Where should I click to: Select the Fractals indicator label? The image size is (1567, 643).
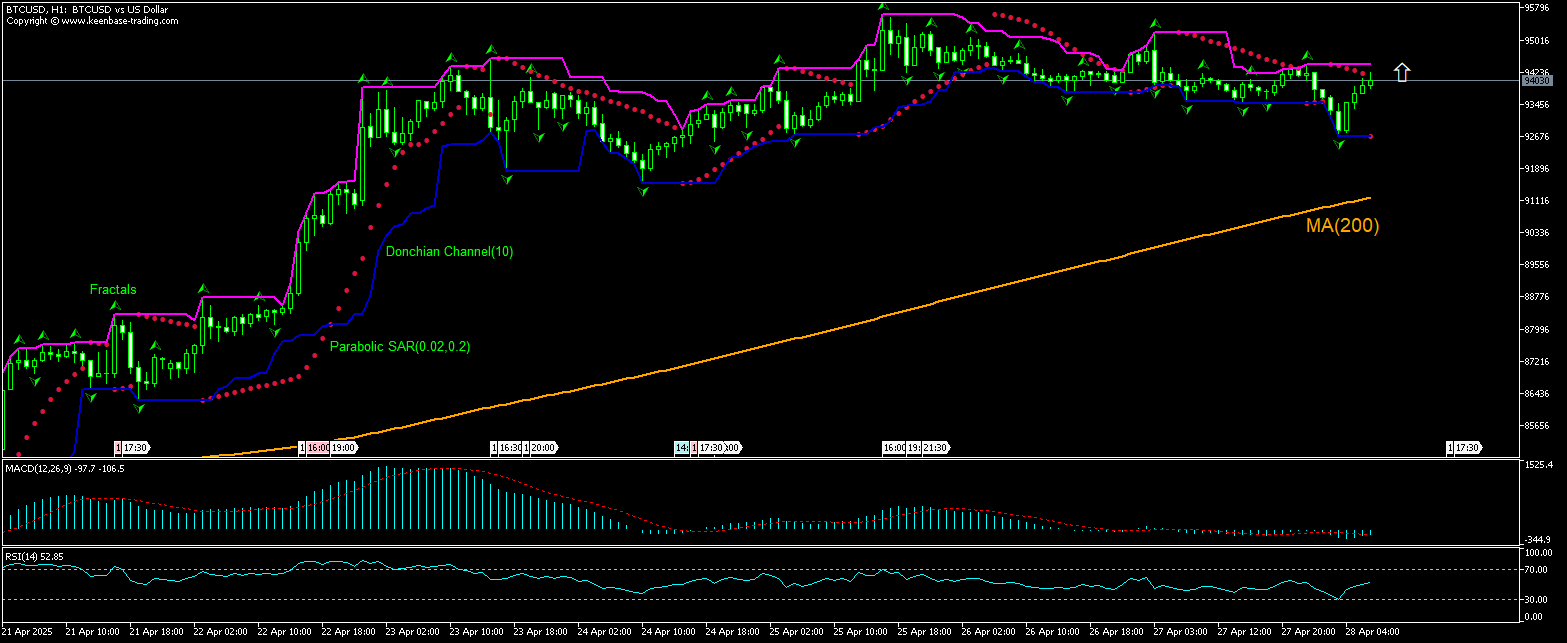pos(113,289)
